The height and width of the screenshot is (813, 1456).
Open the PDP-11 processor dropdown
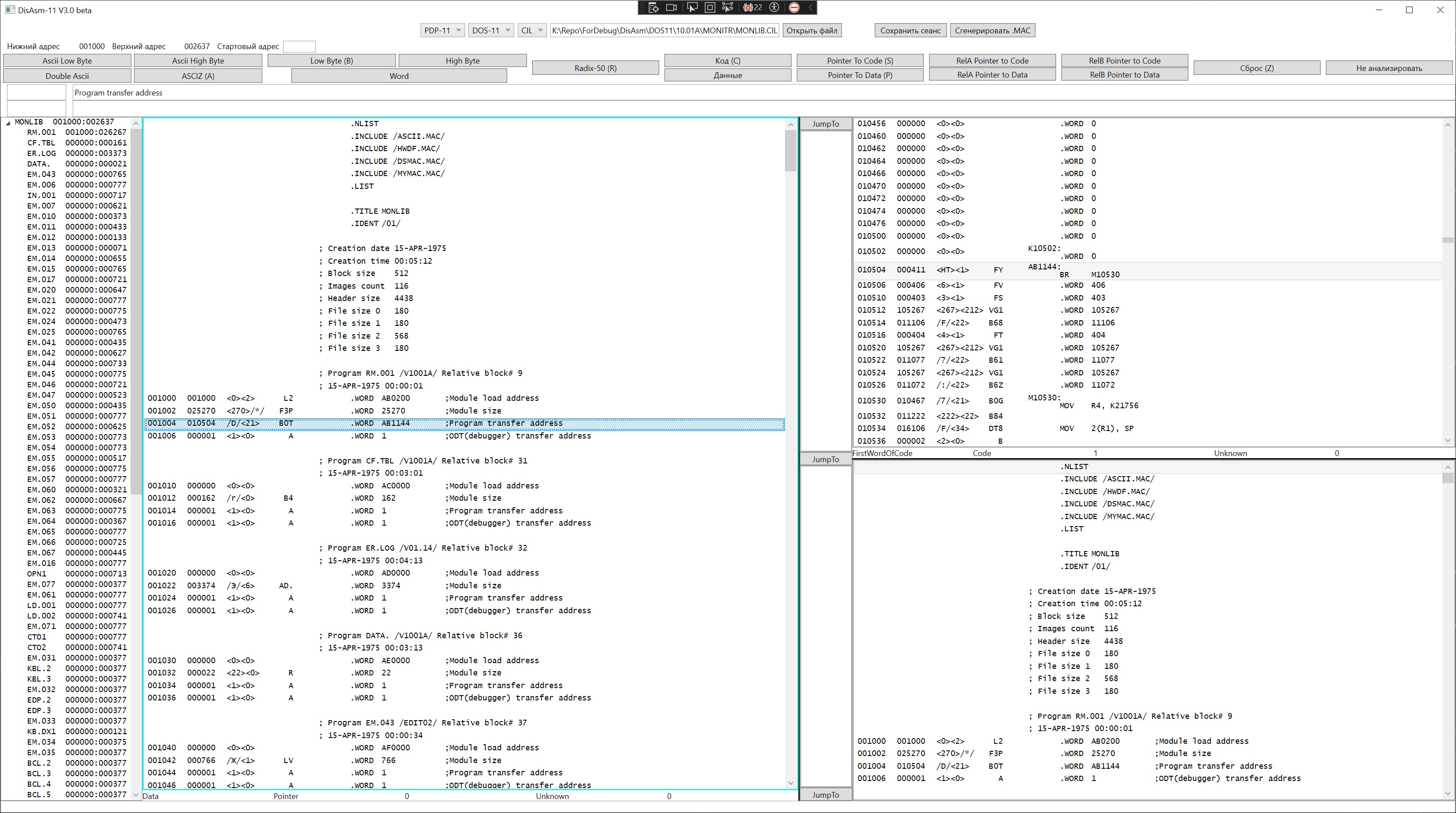(x=442, y=31)
